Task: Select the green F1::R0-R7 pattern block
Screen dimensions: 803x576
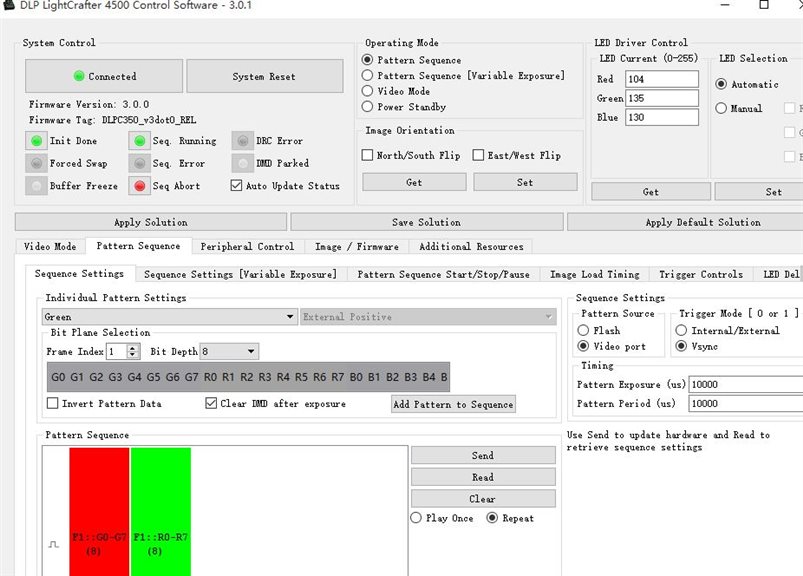Action: pyautogui.click(x=161, y=511)
